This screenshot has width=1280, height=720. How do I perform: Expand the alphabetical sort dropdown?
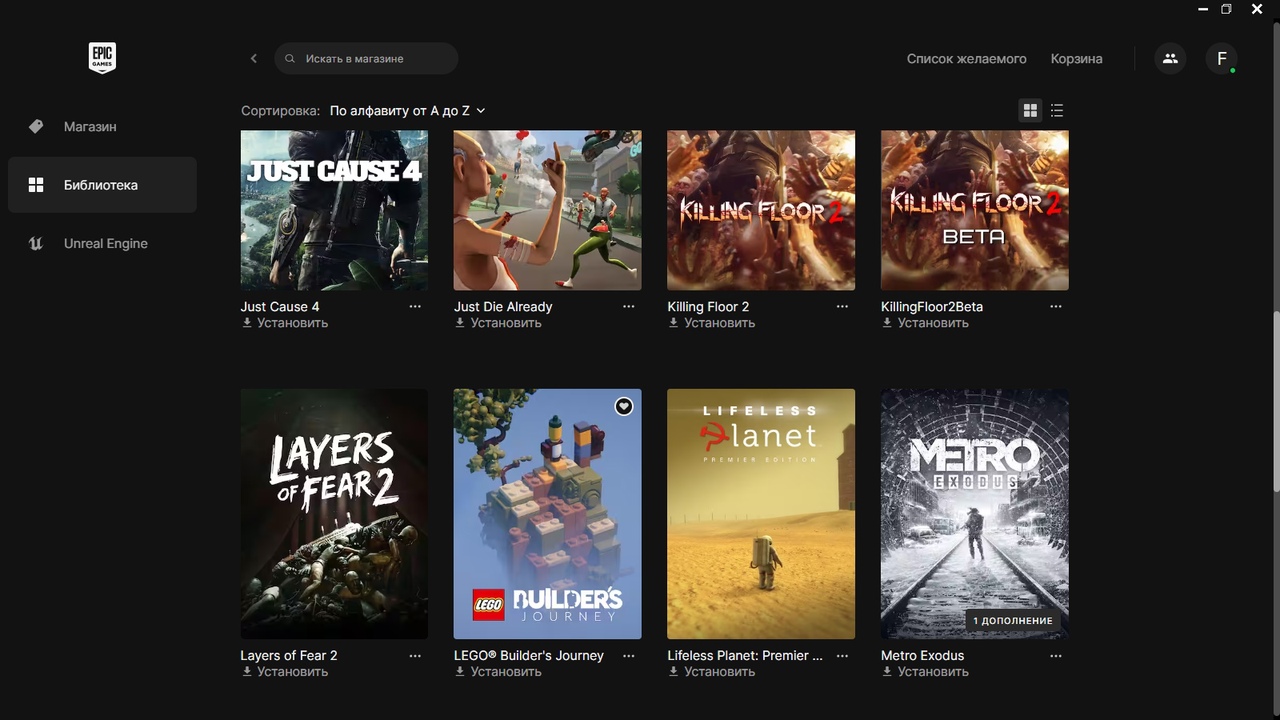pyautogui.click(x=408, y=111)
